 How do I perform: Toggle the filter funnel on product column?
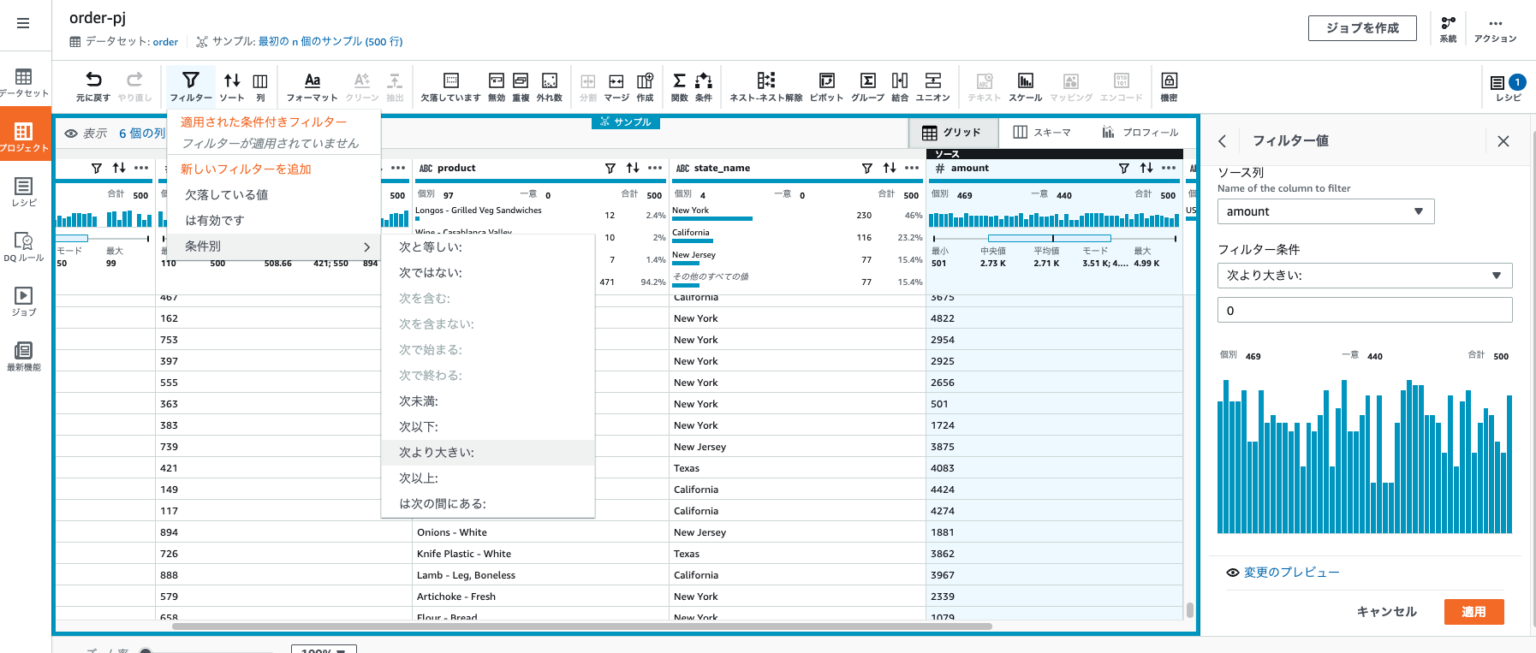coord(608,167)
